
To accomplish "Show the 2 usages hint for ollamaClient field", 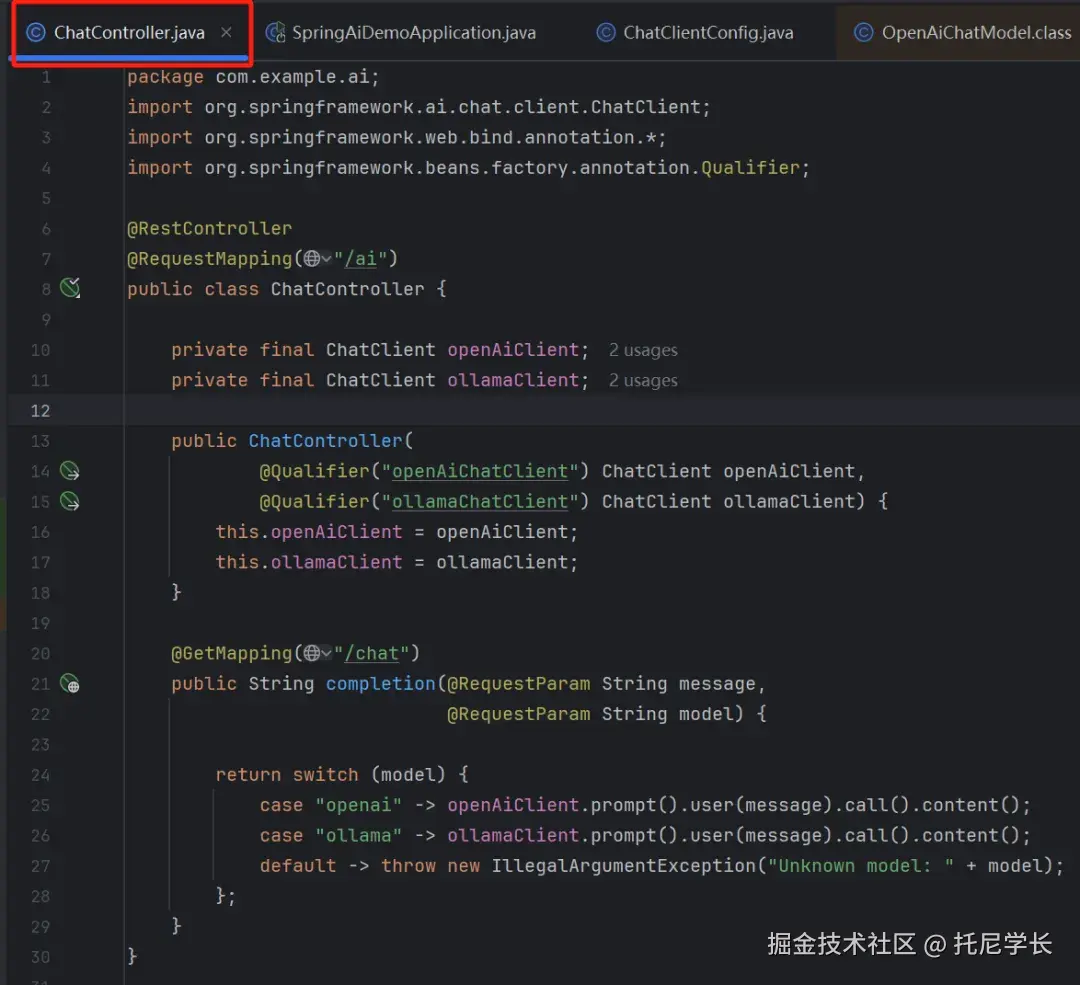I will tap(643, 380).
